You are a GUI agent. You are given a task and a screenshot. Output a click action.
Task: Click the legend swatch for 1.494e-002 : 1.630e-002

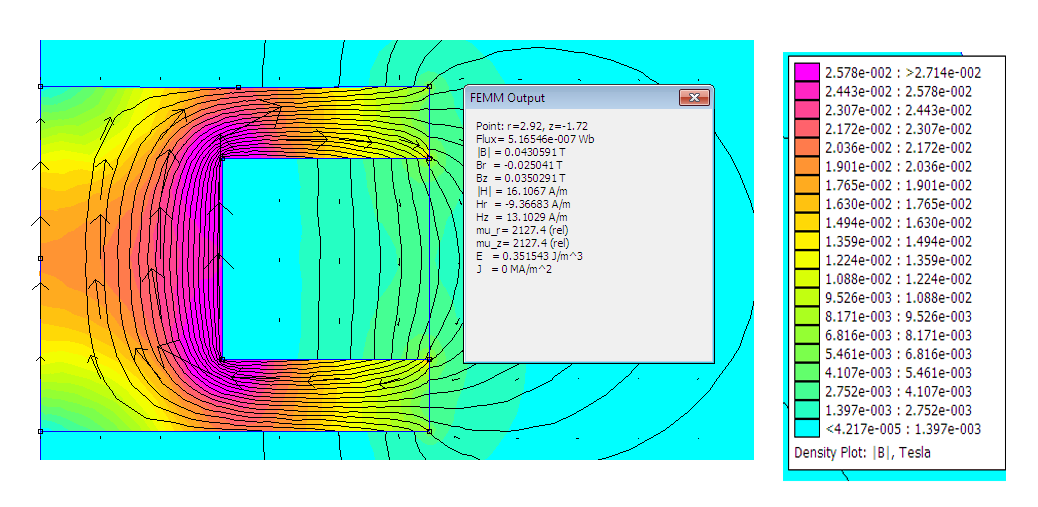pyautogui.click(x=806, y=222)
